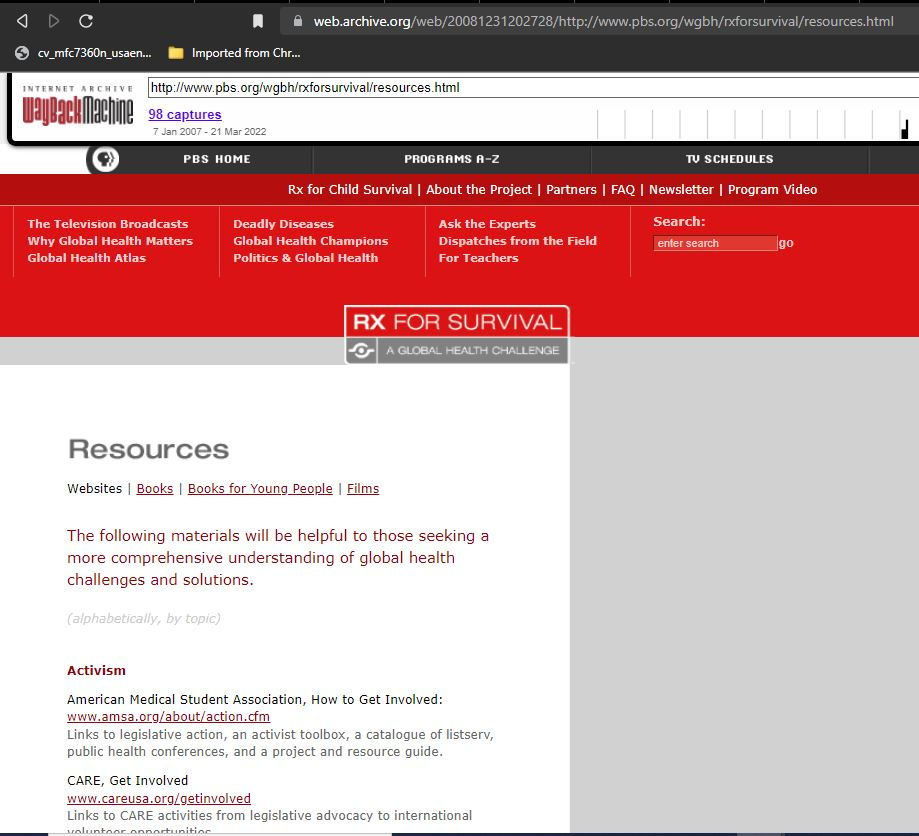919x836 pixels.
Task: Open The Television Broadcasts
Action: [108, 224]
